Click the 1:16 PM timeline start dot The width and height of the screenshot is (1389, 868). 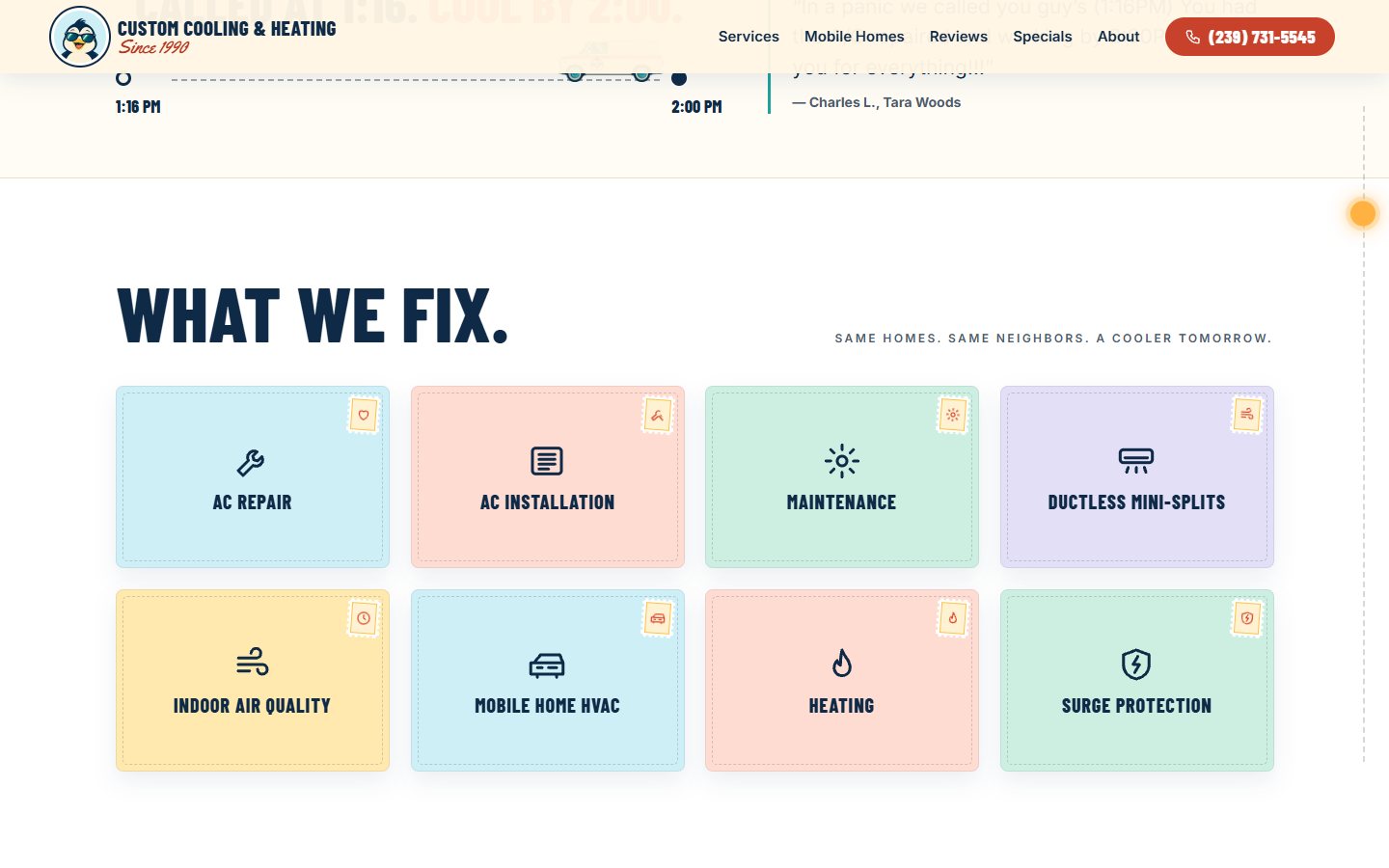pyautogui.click(x=123, y=78)
